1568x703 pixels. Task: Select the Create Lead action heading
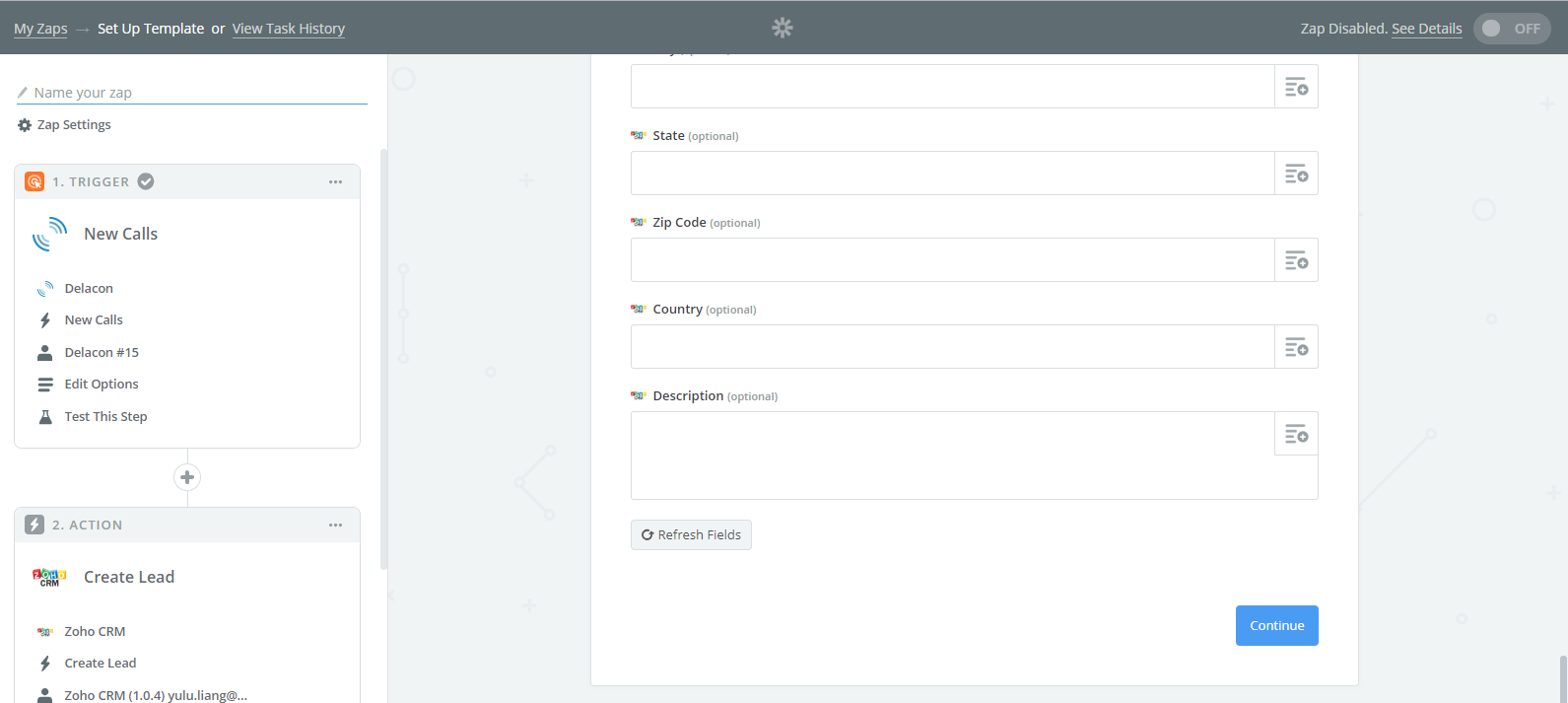pyautogui.click(x=129, y=577)
